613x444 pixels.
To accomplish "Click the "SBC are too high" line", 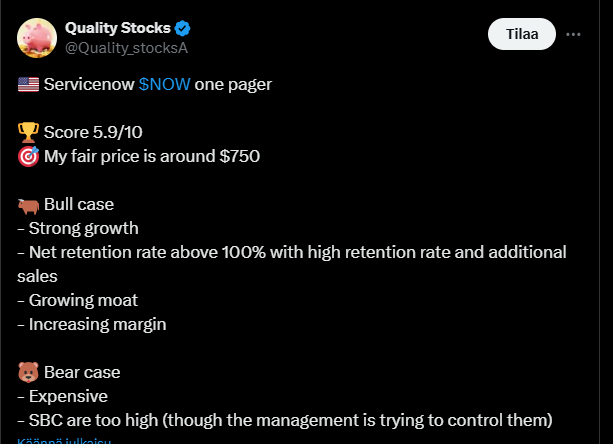I will [284, 418].
